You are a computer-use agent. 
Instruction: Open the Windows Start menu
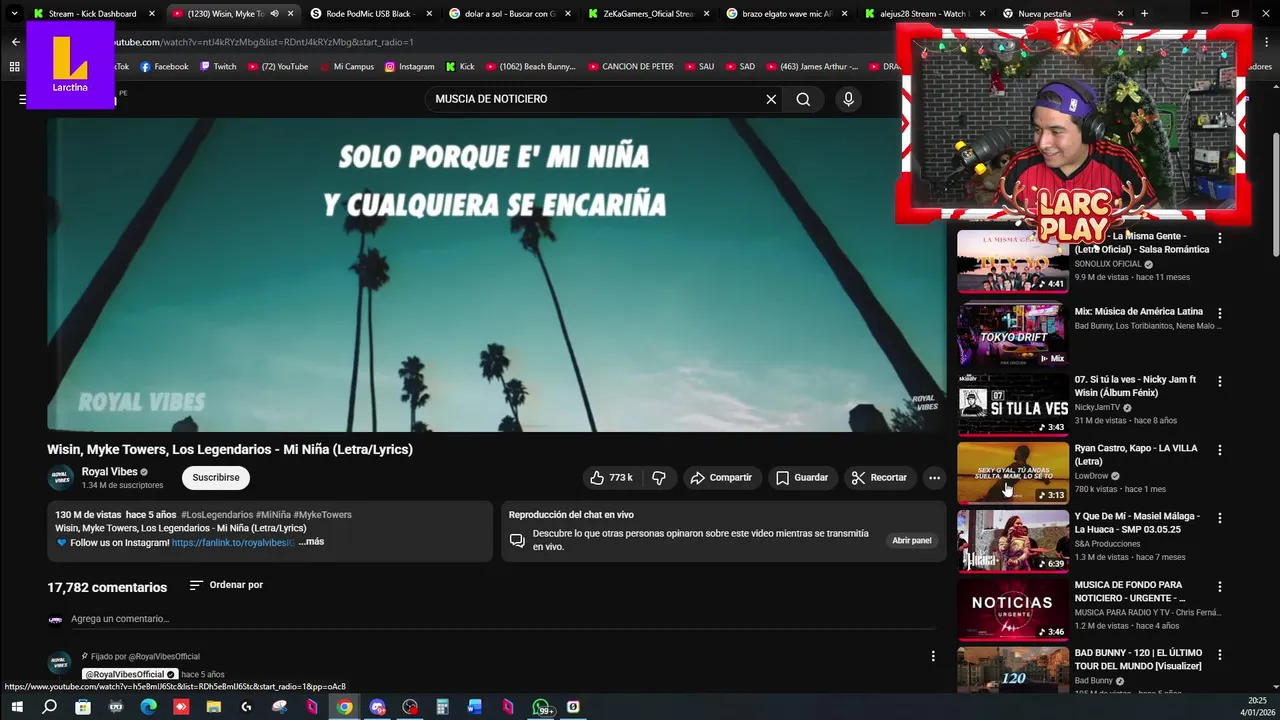[17, 707]
